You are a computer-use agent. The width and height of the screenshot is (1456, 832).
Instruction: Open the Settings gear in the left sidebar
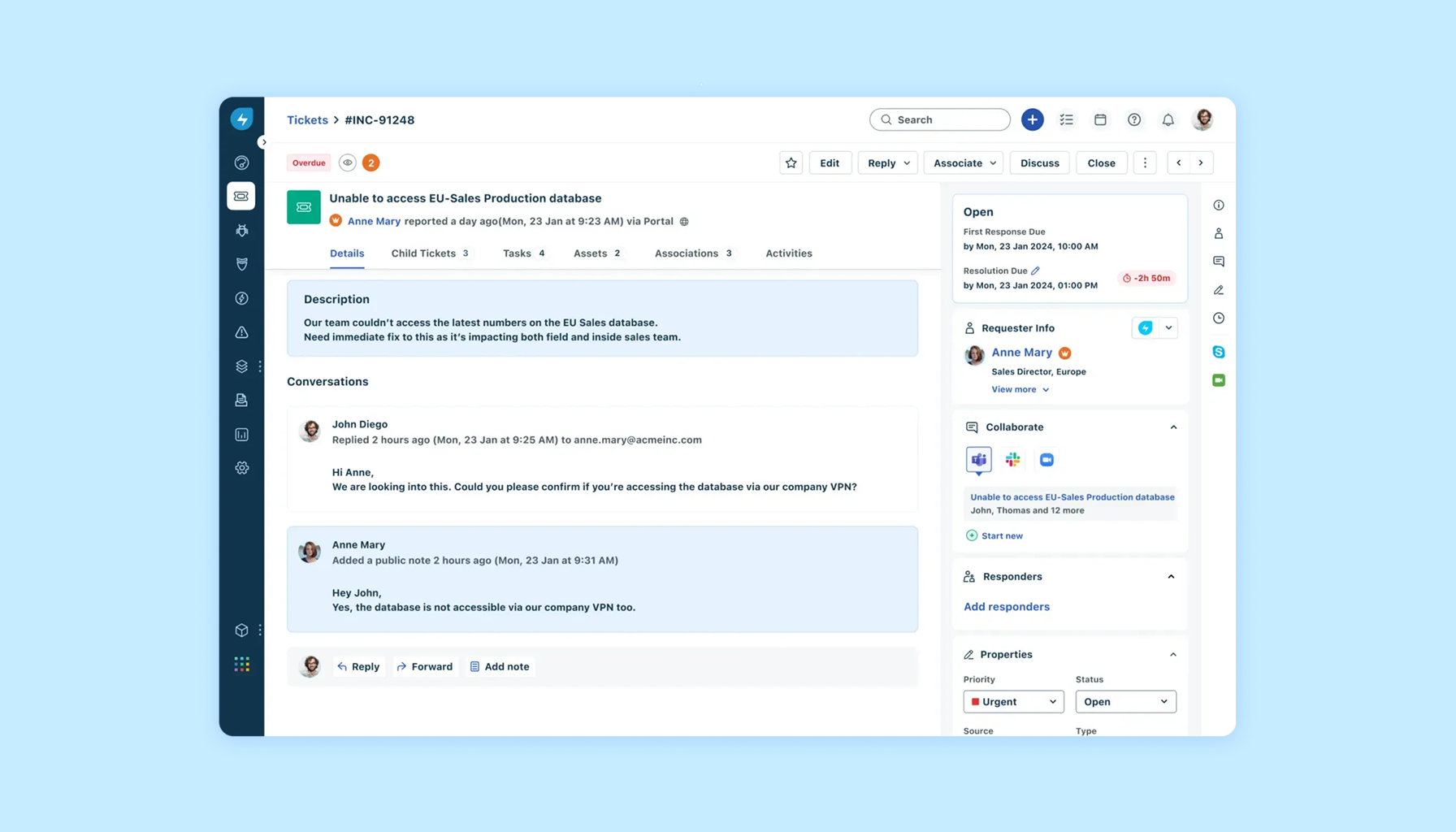tap(241, 468)
